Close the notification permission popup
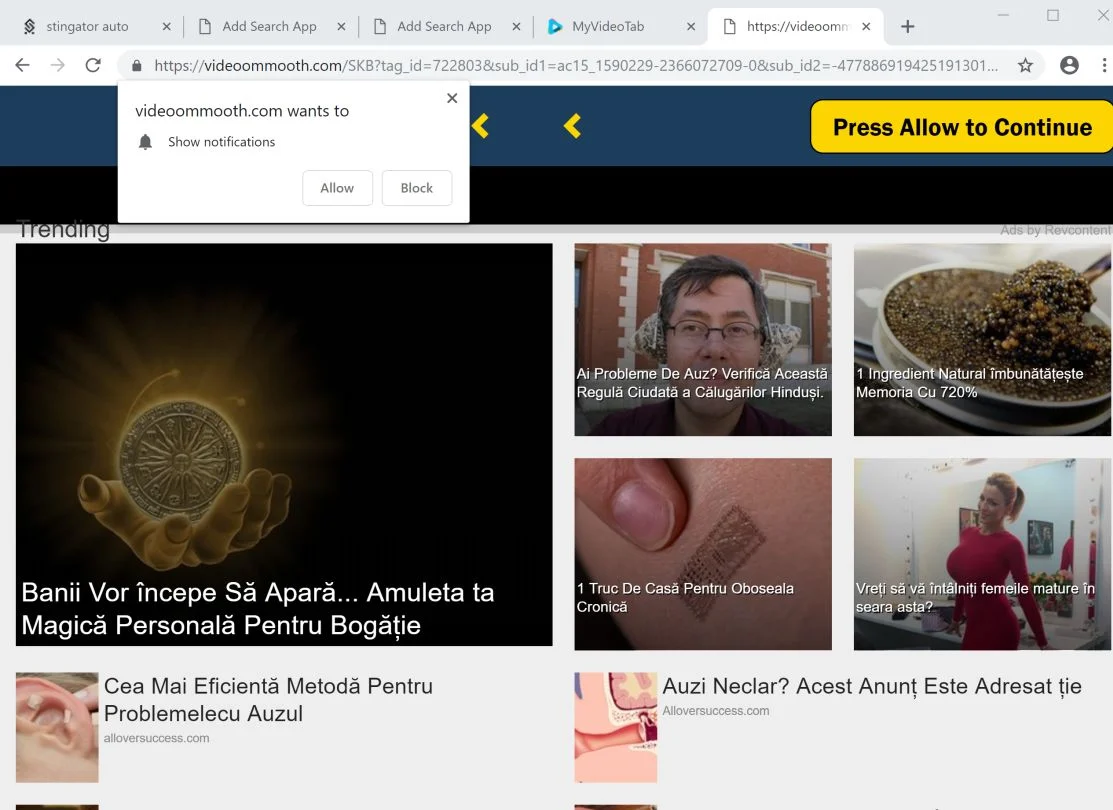Viewport: 1113px width, 810px height. click(452, 98)
